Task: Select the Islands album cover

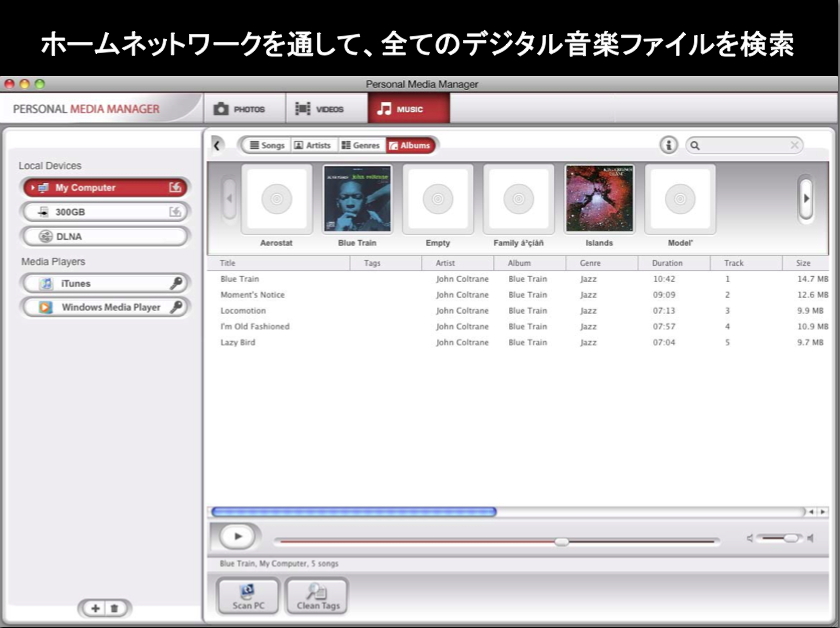Action: click(599, 199)
